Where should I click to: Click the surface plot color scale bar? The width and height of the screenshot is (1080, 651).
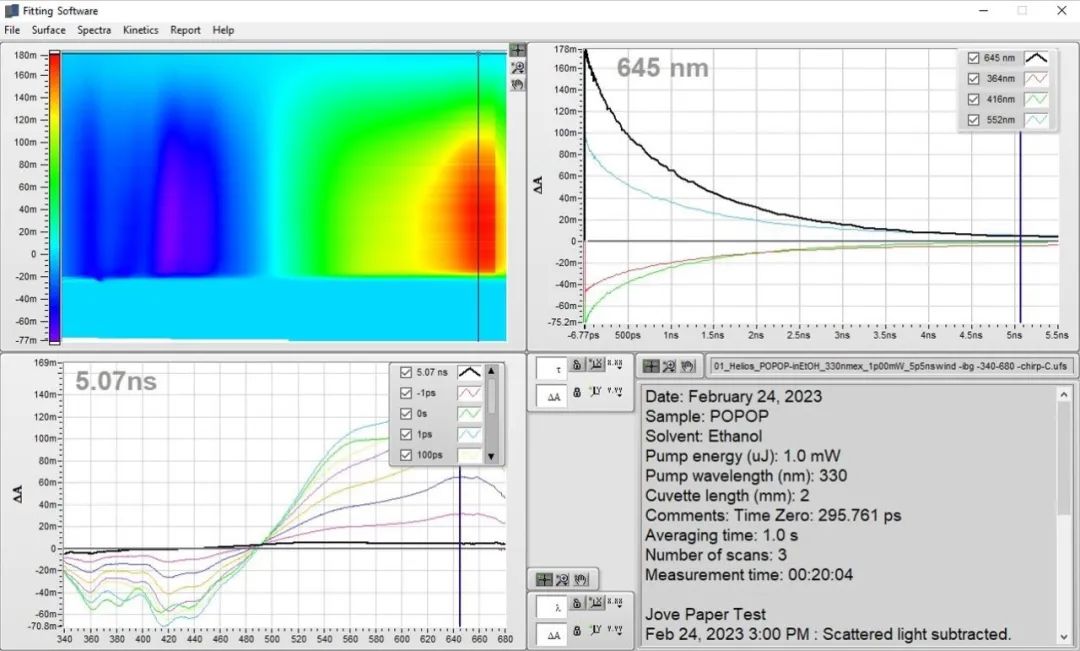coord(54,197)
